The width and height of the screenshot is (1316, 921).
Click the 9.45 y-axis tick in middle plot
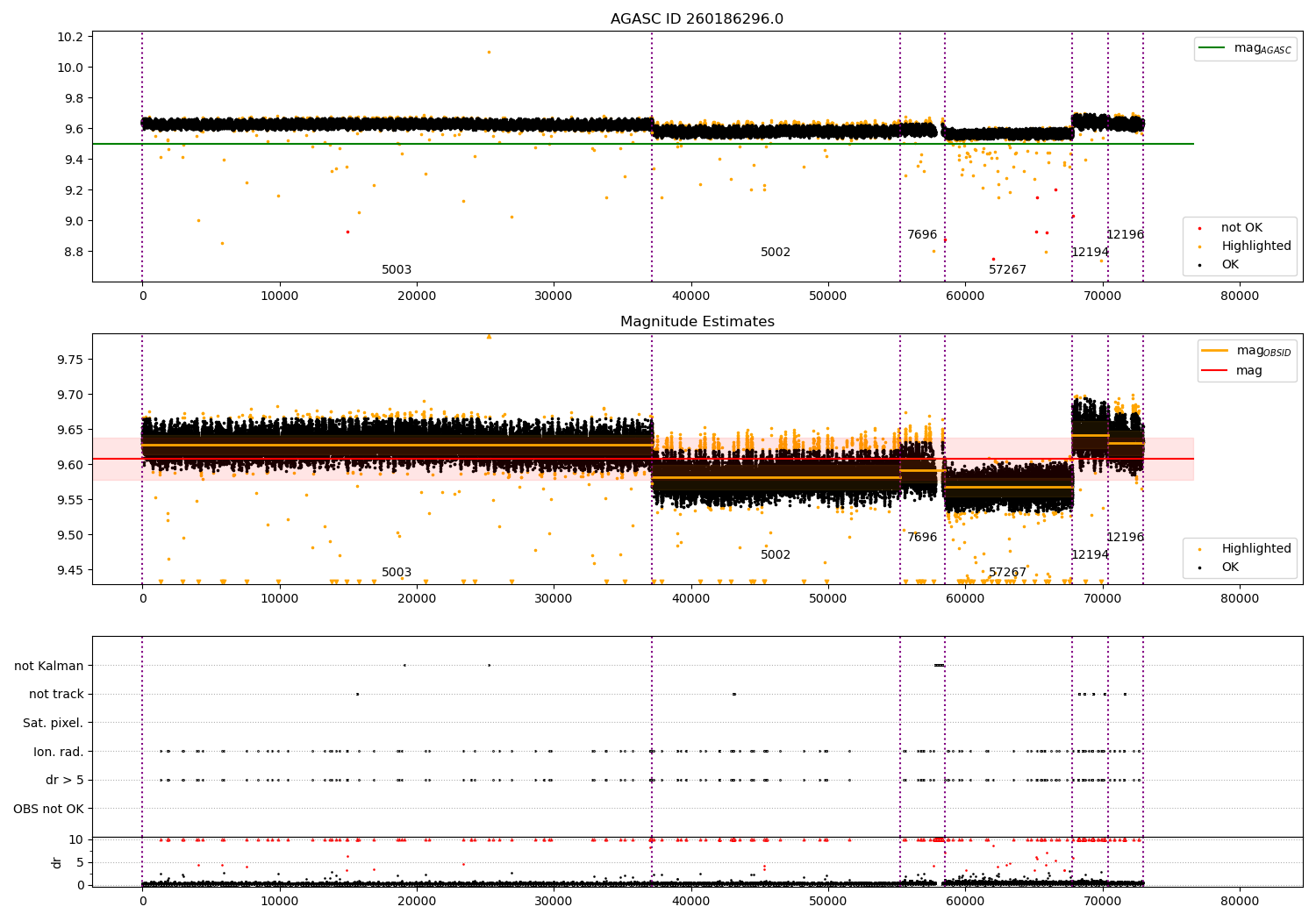coord(72,570)
